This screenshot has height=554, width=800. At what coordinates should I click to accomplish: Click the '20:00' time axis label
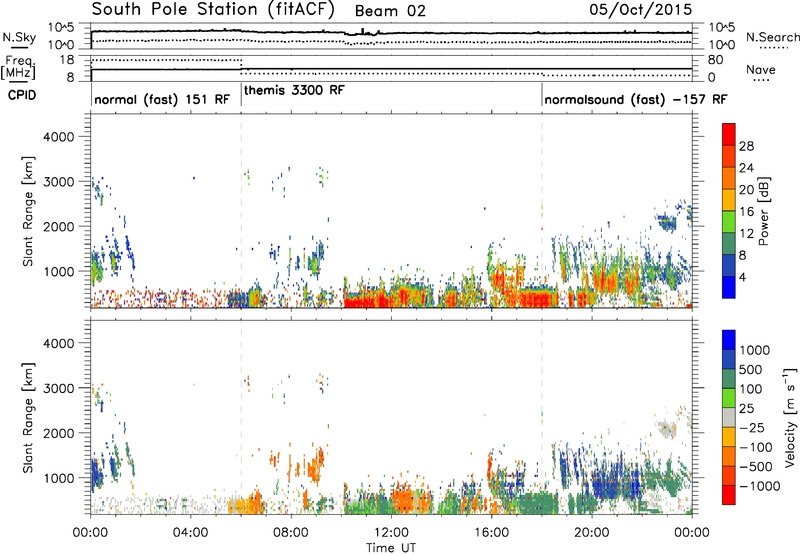coord(591,533)
